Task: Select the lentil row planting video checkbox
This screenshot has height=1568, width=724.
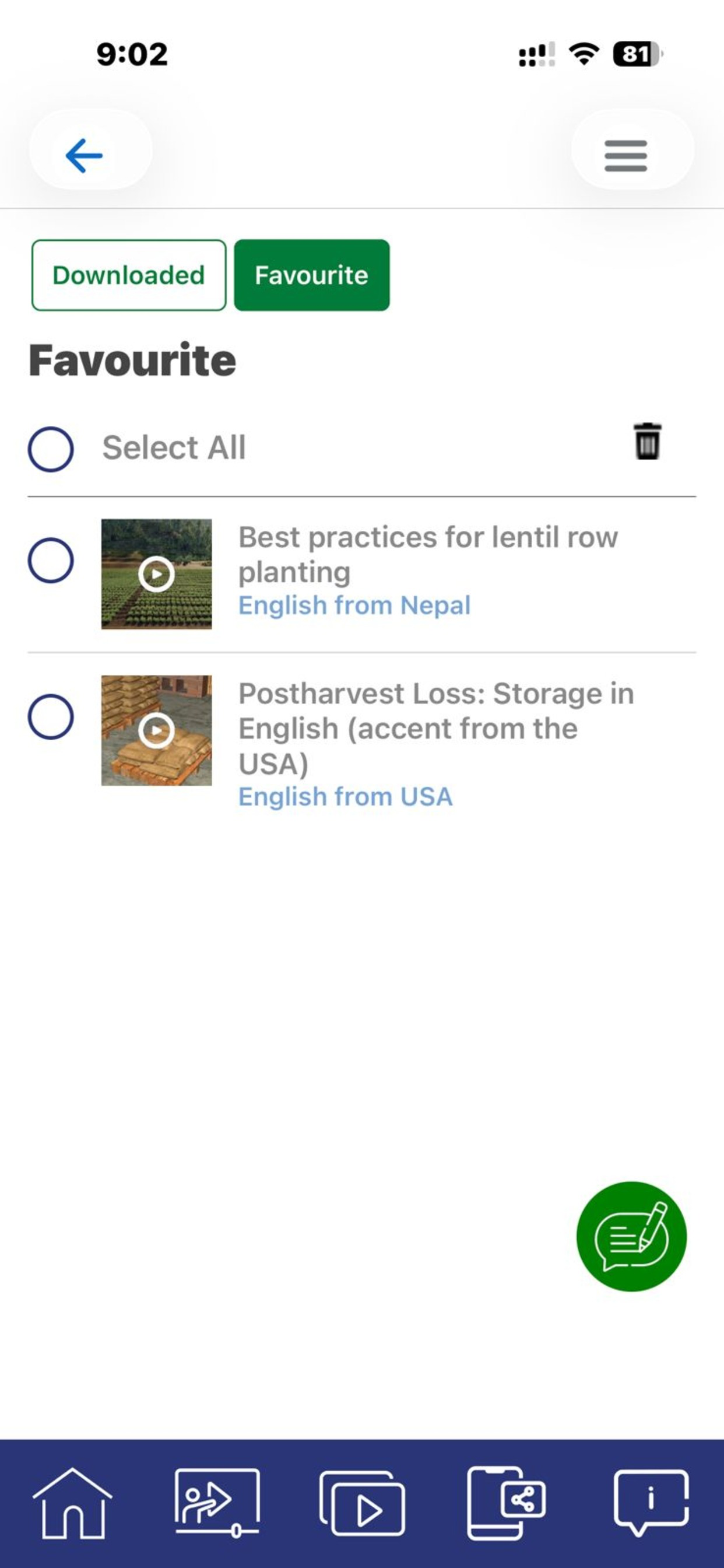Action: (51, 560)
